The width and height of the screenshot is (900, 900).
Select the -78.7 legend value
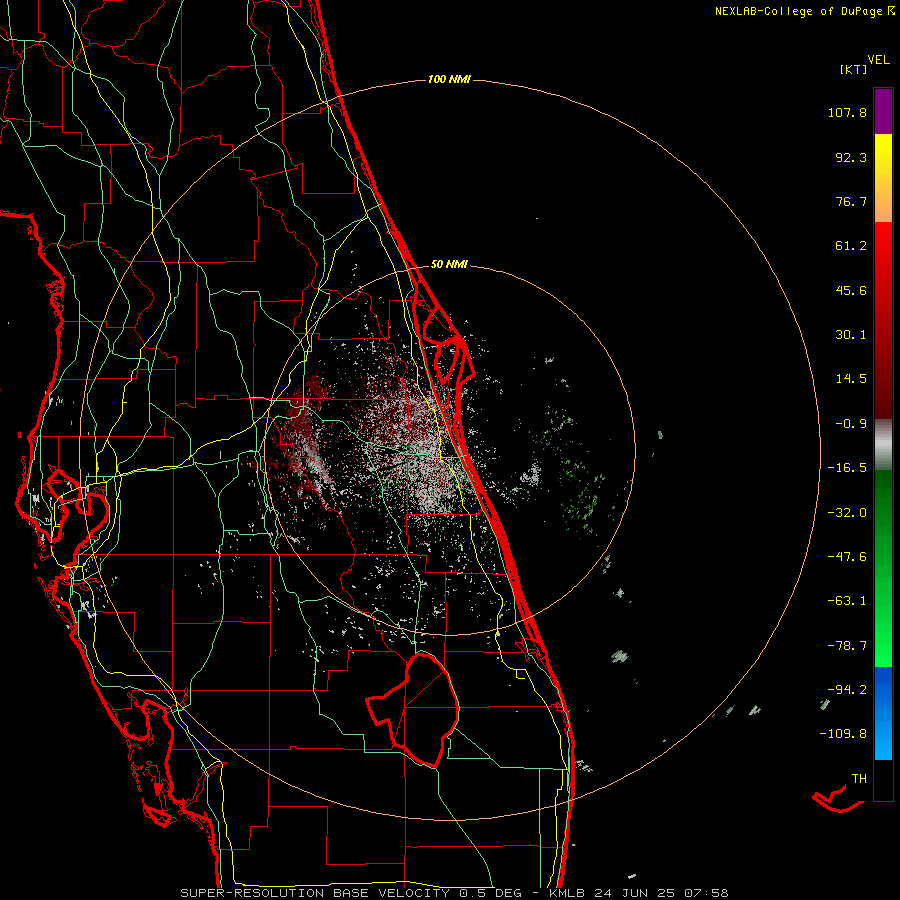847,646
